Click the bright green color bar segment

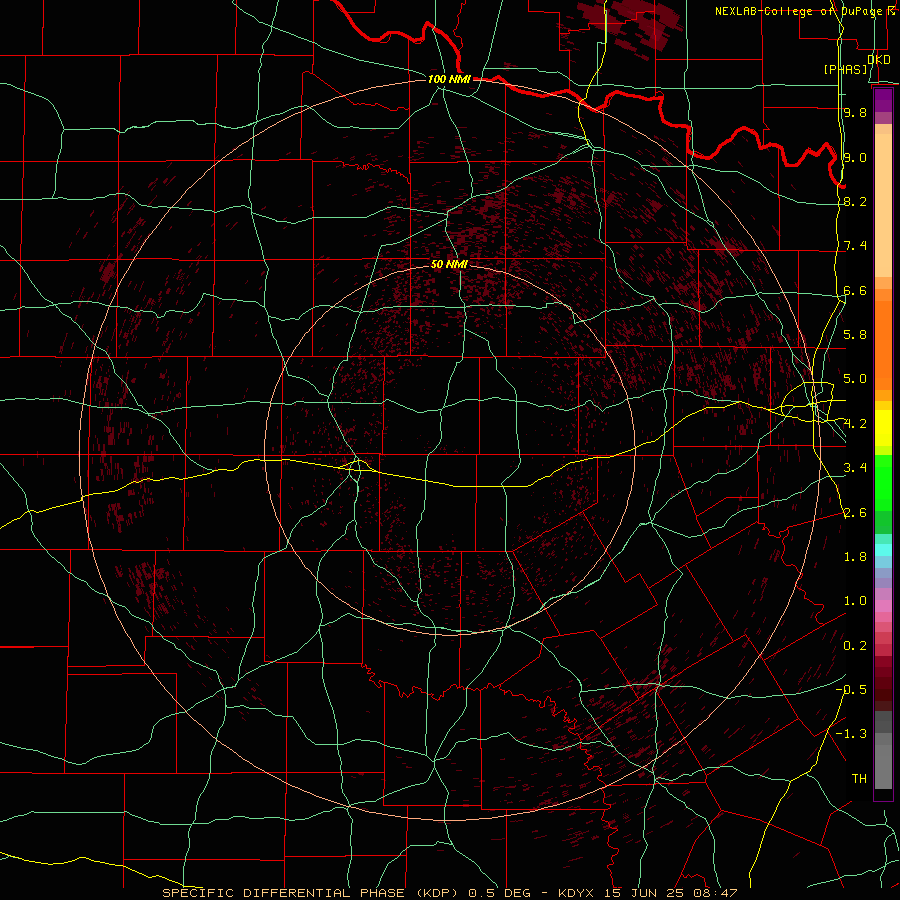pyautogui.click(x=883, y=483)
